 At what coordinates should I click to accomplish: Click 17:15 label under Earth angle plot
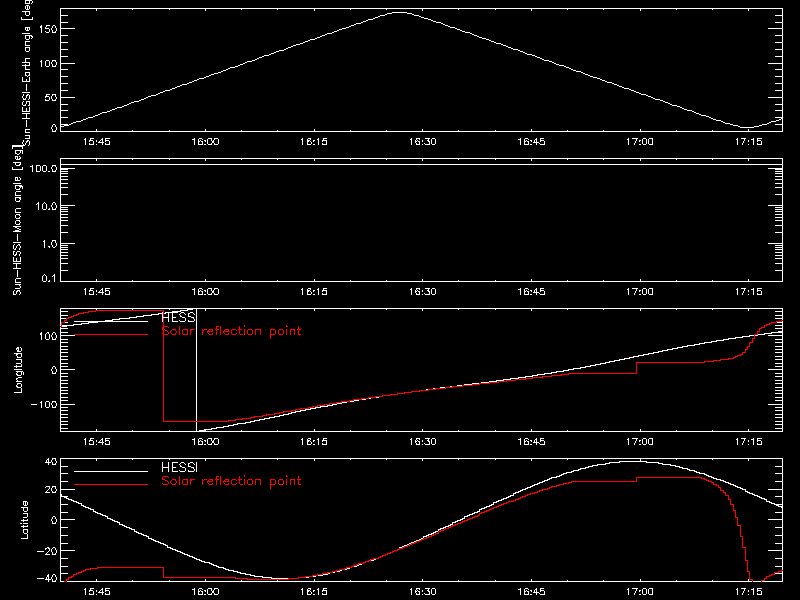point(748,141)
